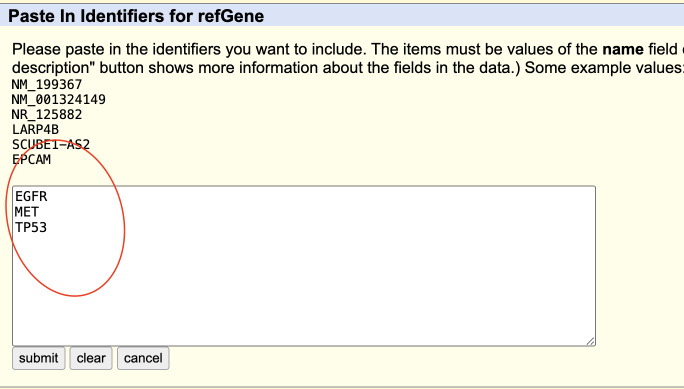
Task: Place cursor on MET line in text box
Action: coord(27,212)
